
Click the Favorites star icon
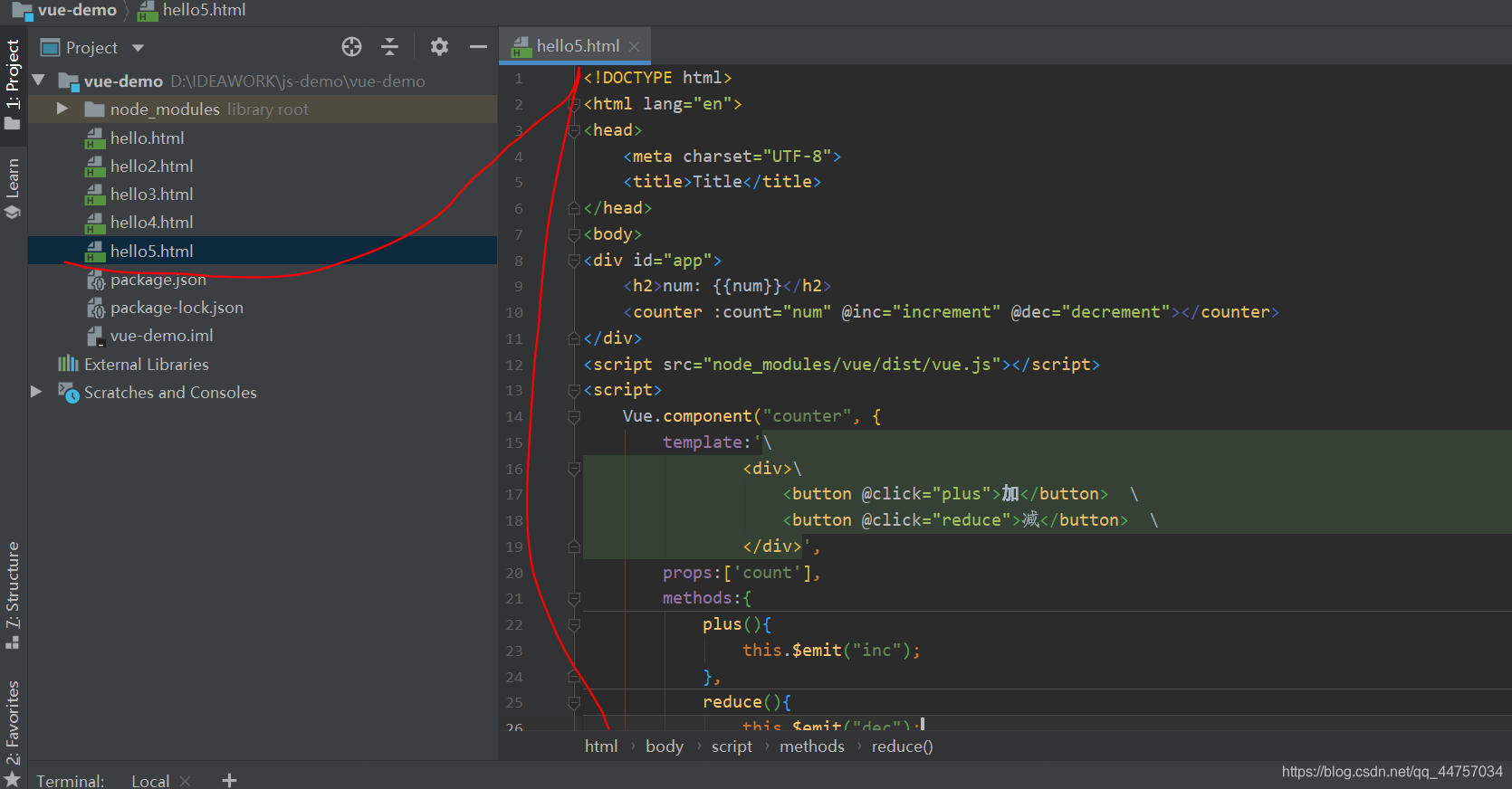click(12, 779)
